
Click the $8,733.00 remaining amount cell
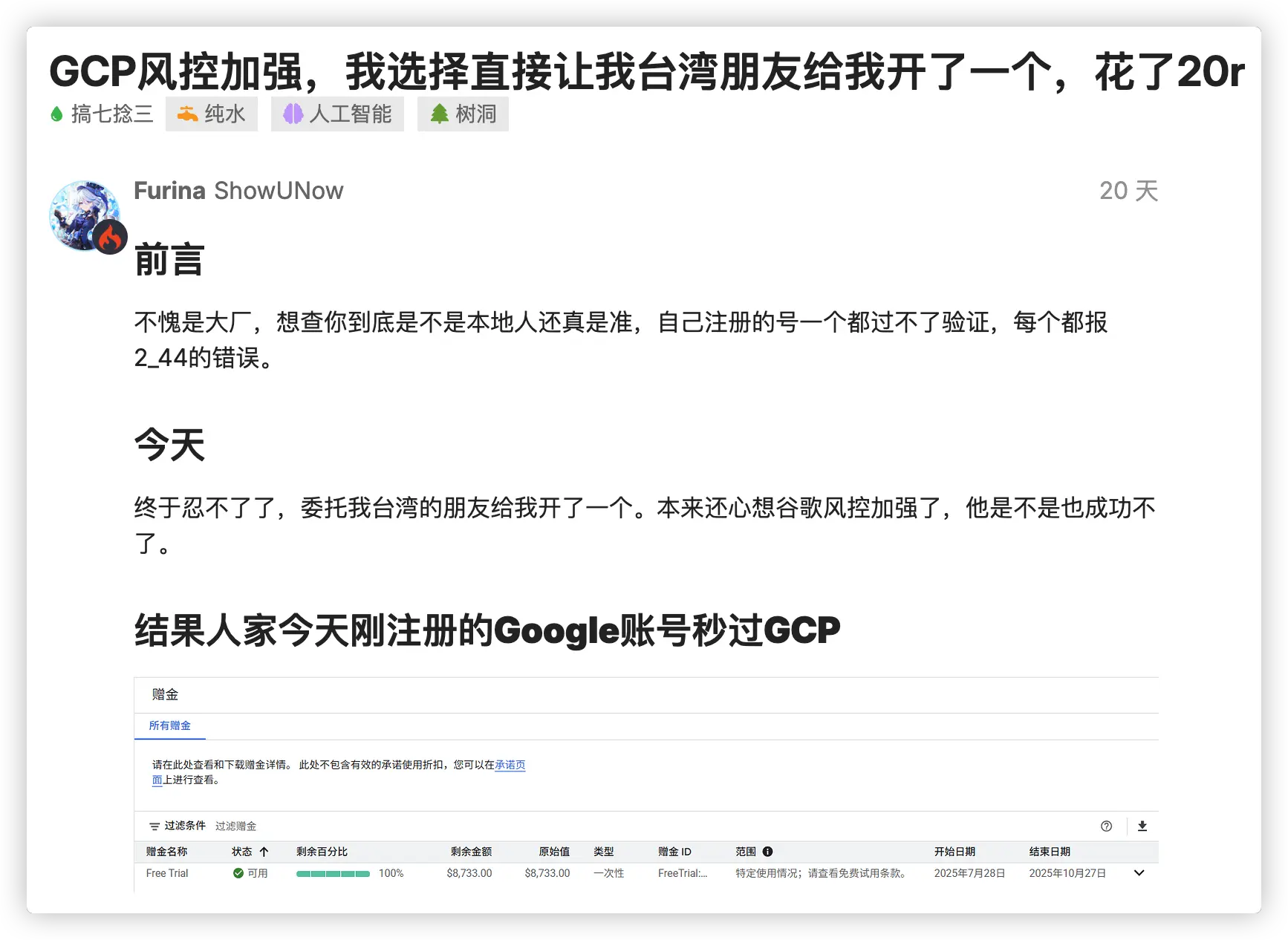[469, 873]
